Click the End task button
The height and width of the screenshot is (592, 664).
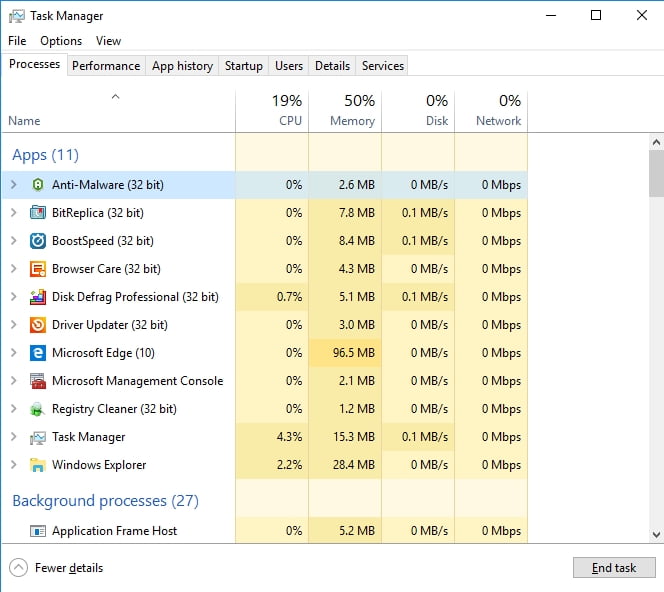tap(614, 567)
